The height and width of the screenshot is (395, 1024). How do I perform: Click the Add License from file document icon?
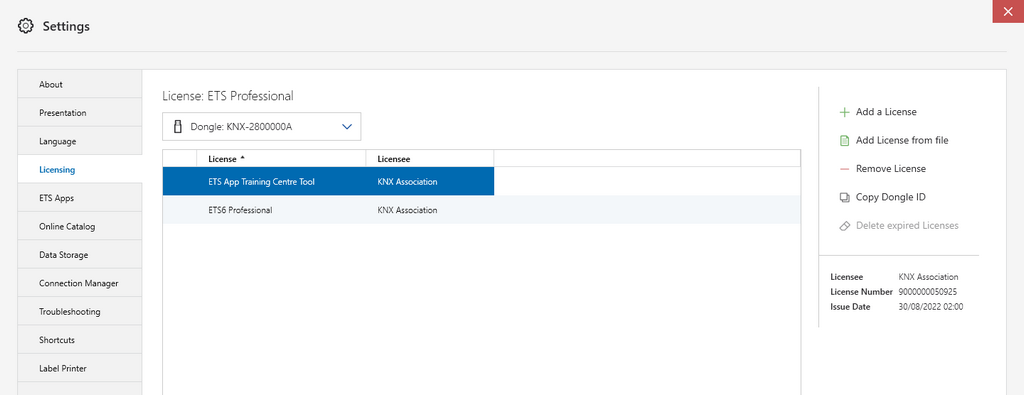tap(844, 140)
